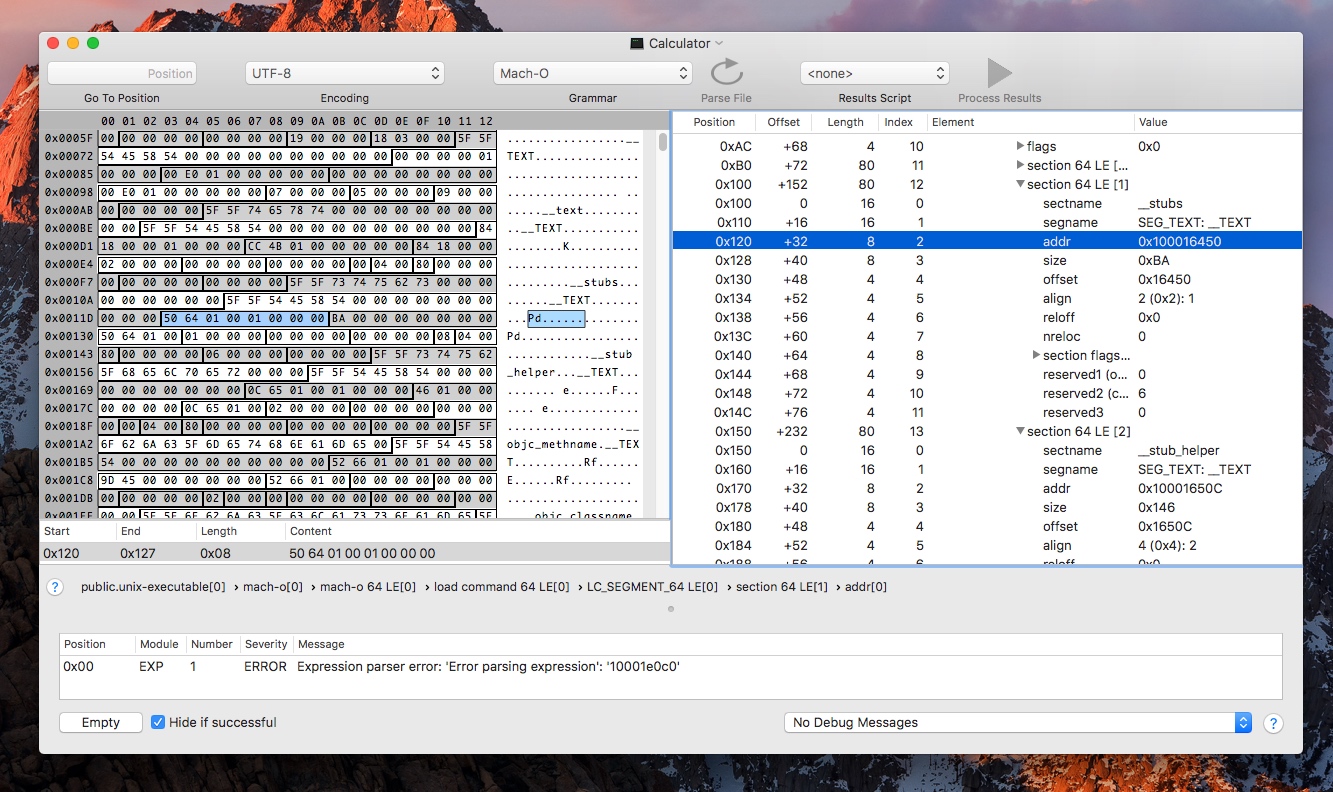Open the Results Script <none> dropdown
1333x792 pixels.
874,73
